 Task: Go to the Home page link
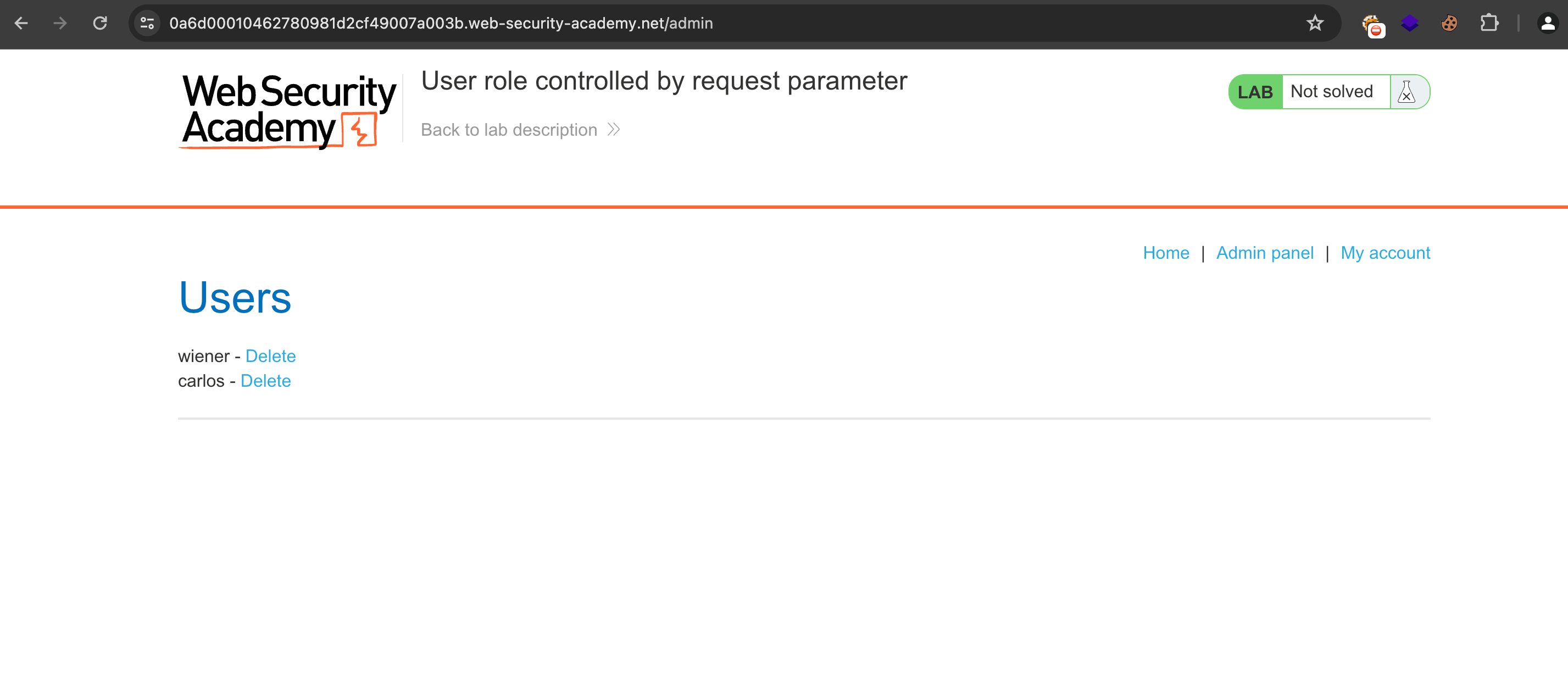tap(1165, 253)
